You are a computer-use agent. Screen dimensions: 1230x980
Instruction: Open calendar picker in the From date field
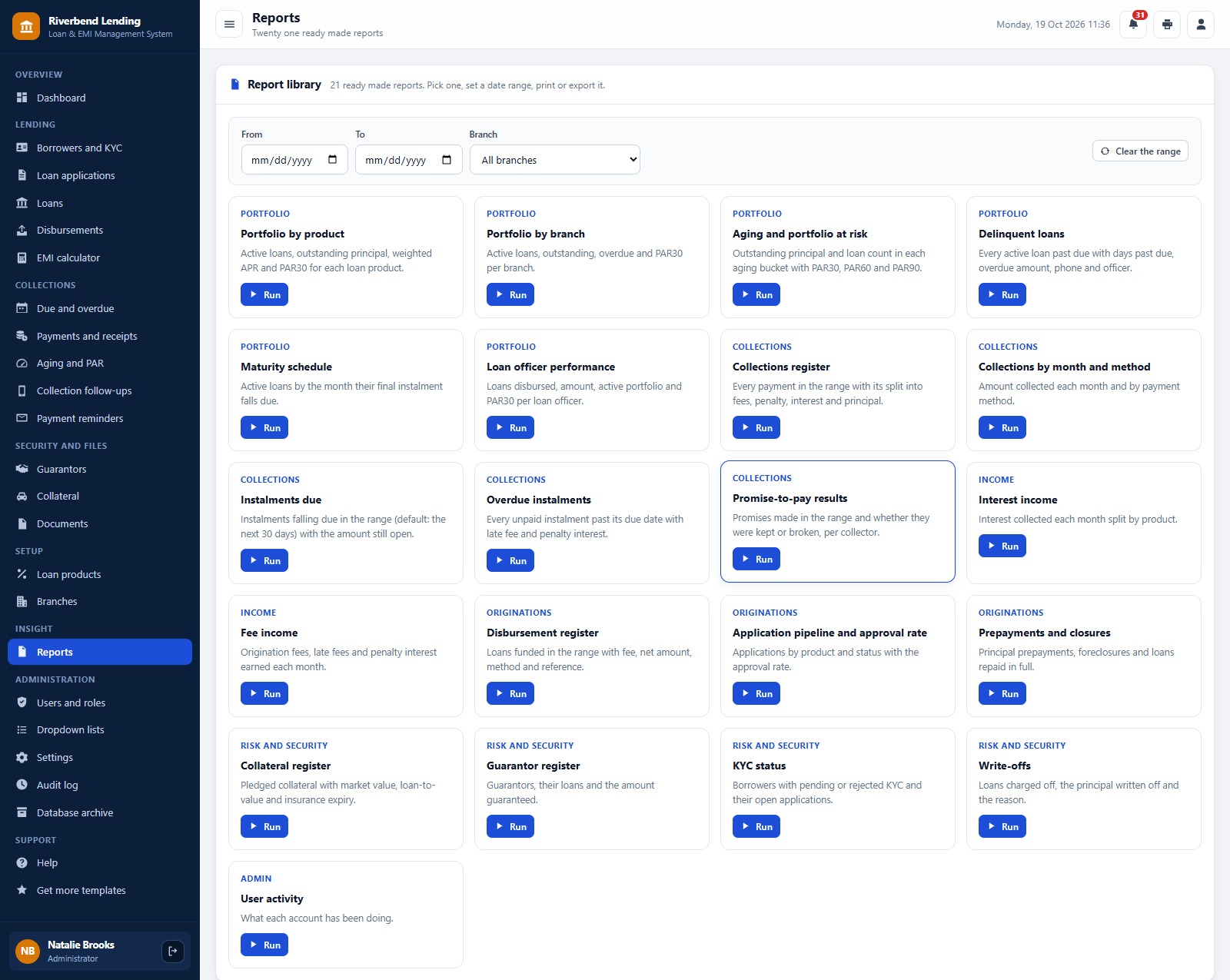[x=332, y=160]
